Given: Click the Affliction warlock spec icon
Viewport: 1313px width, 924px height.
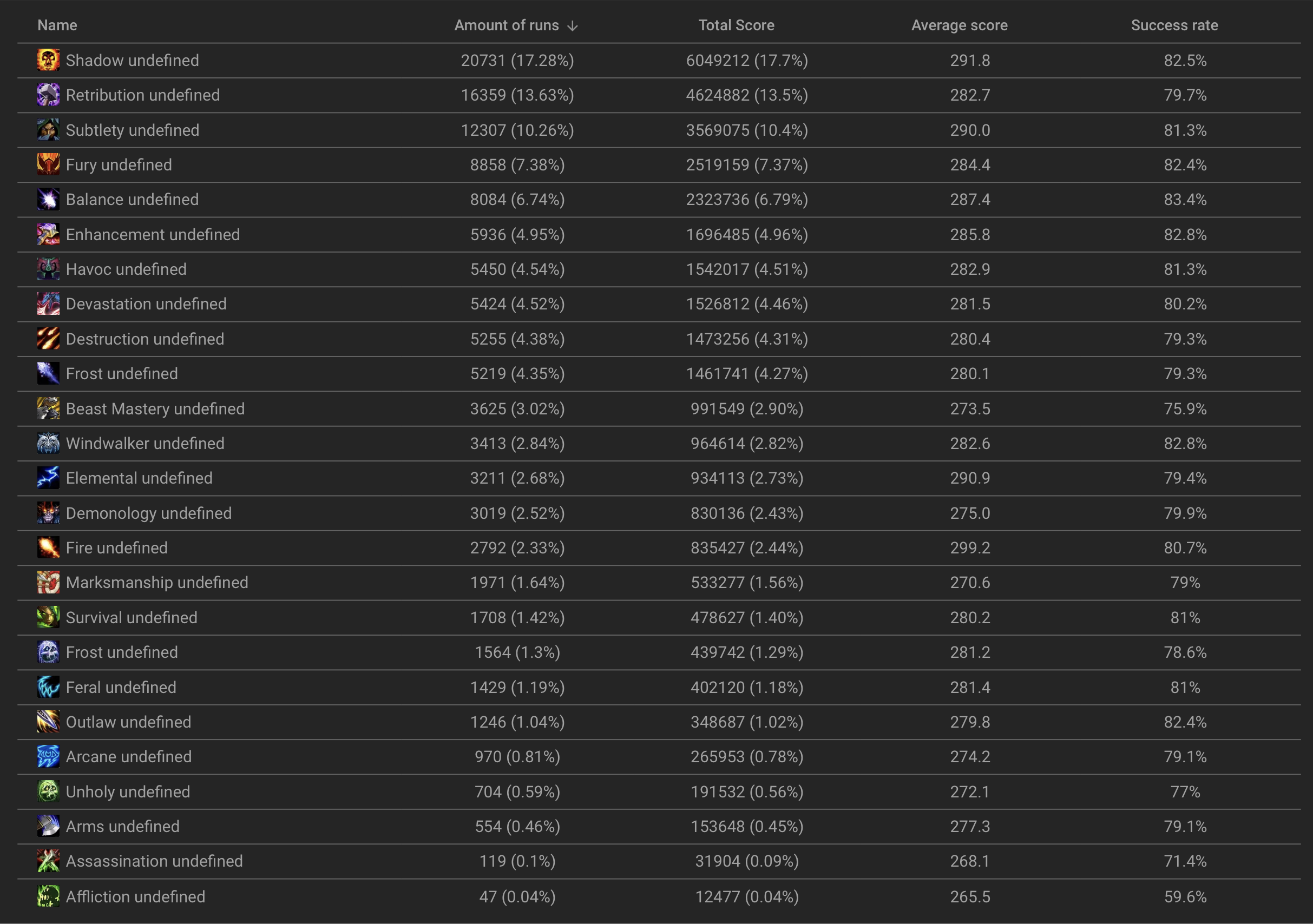Looking at the screenshot, I should pyautogui.click(x=48, y=896).
